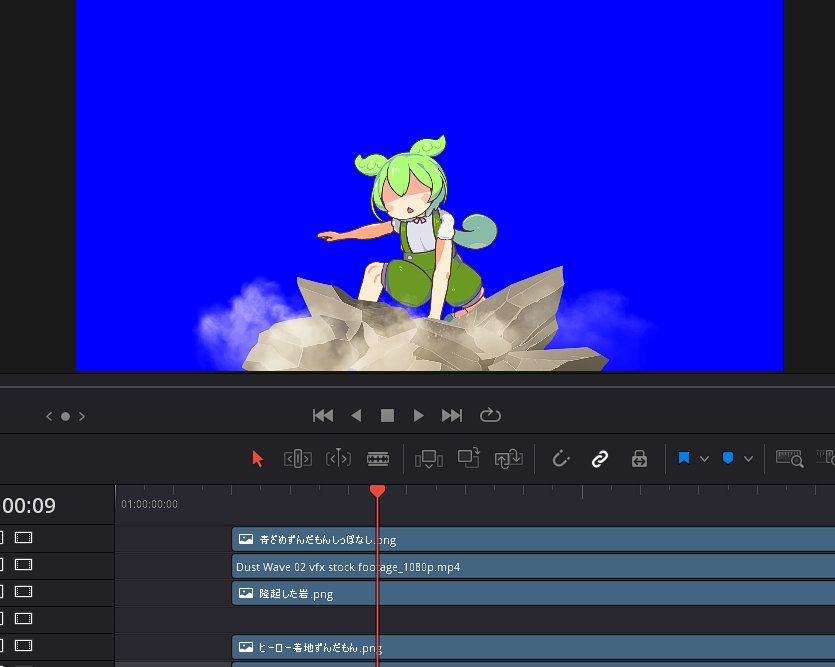835x667 pixels.
Task: Start forward playback
Action: pyautogui.click(x=419, y=415)
